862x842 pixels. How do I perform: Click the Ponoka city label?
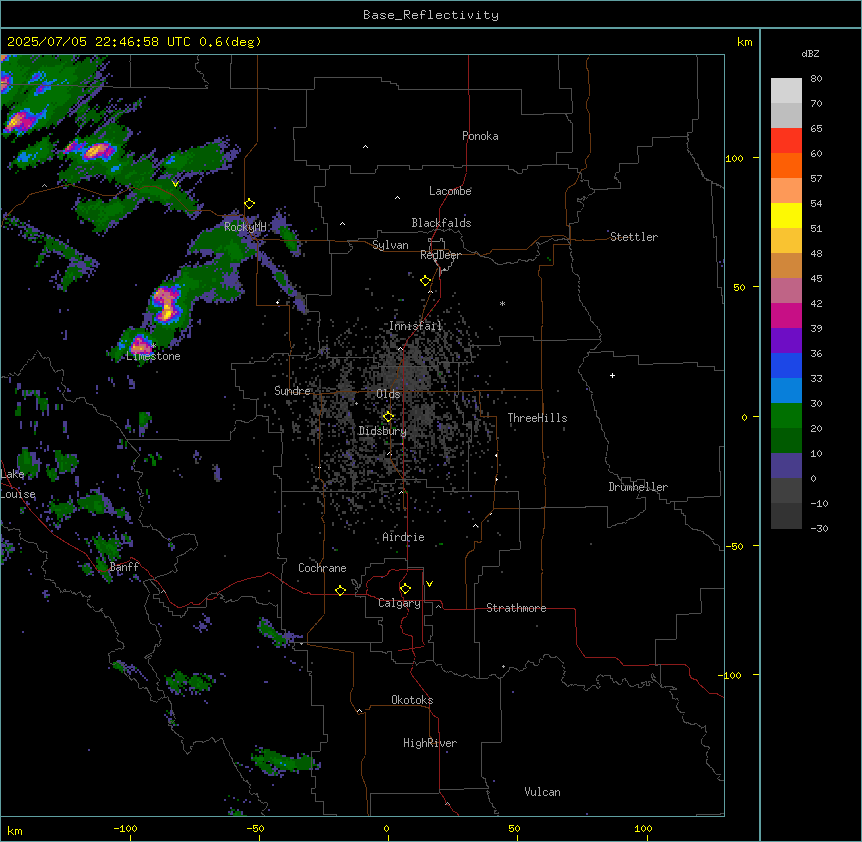coord(480,136)
